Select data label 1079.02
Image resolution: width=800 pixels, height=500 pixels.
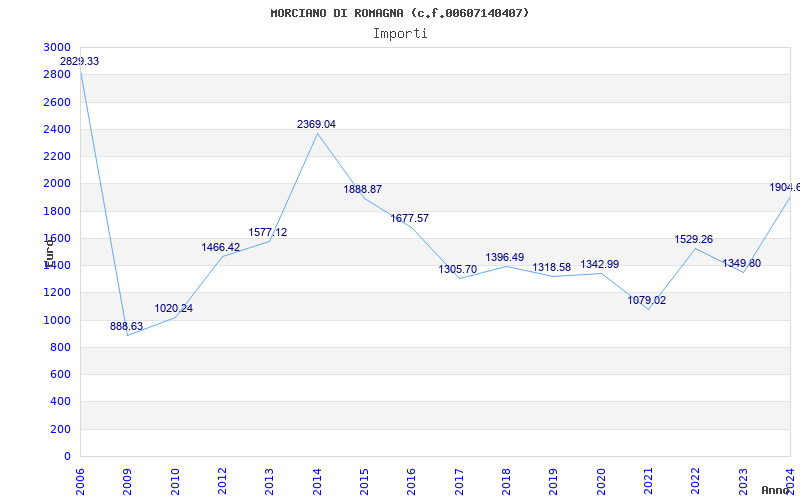[x=646, y=301]
